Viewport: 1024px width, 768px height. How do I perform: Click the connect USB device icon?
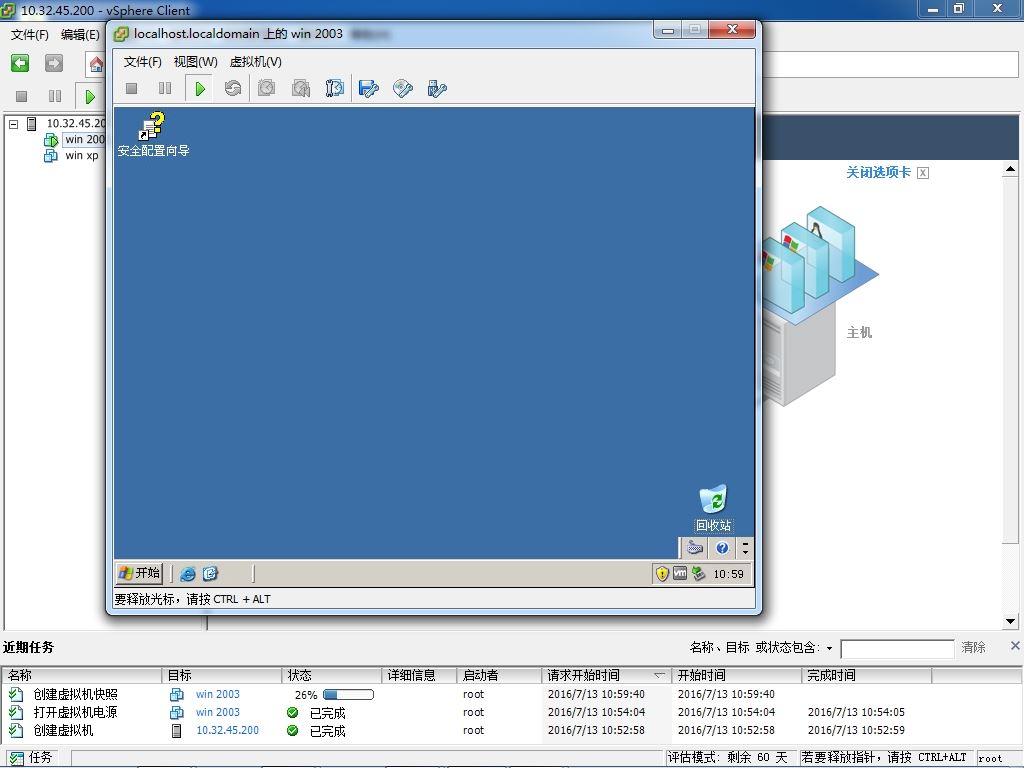point(437,88)
